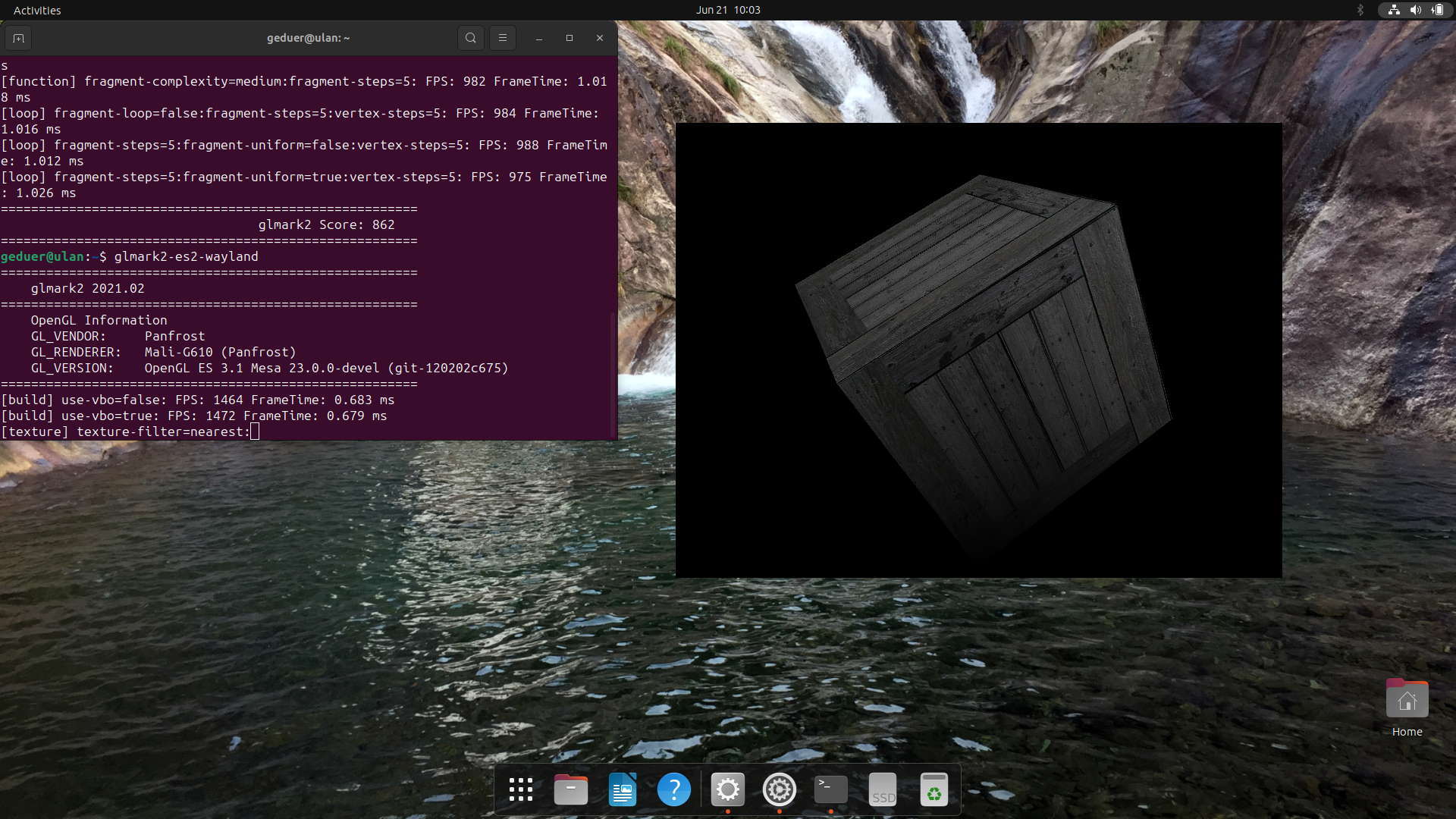Open Settings gear in dock

(x=727, y=789)
